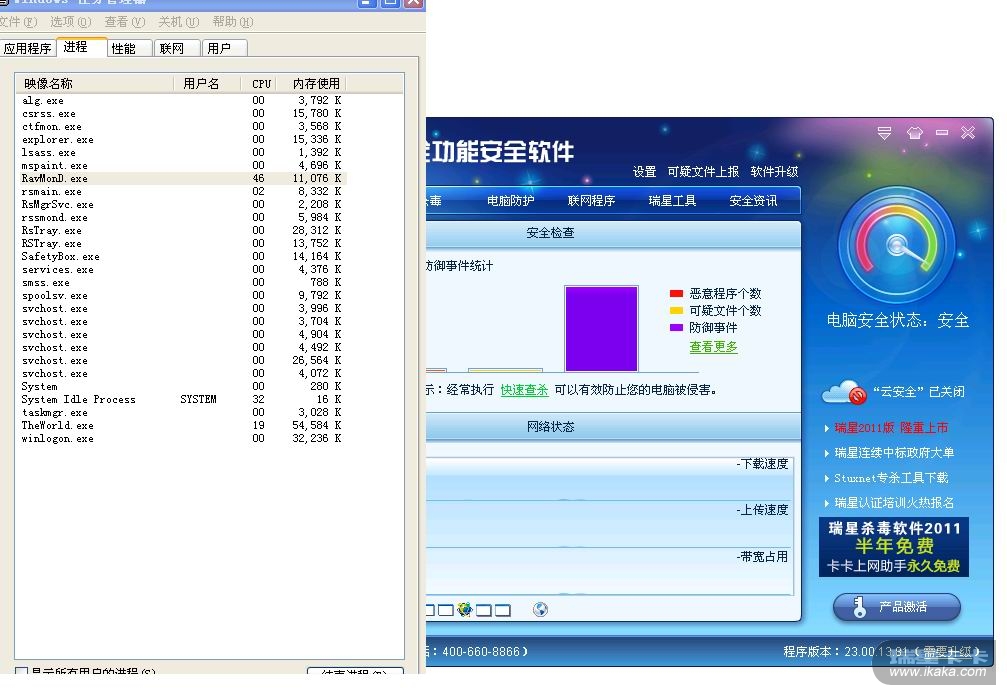
Task: Switch to 应用程序 tab
Action: tap(28, 48)
